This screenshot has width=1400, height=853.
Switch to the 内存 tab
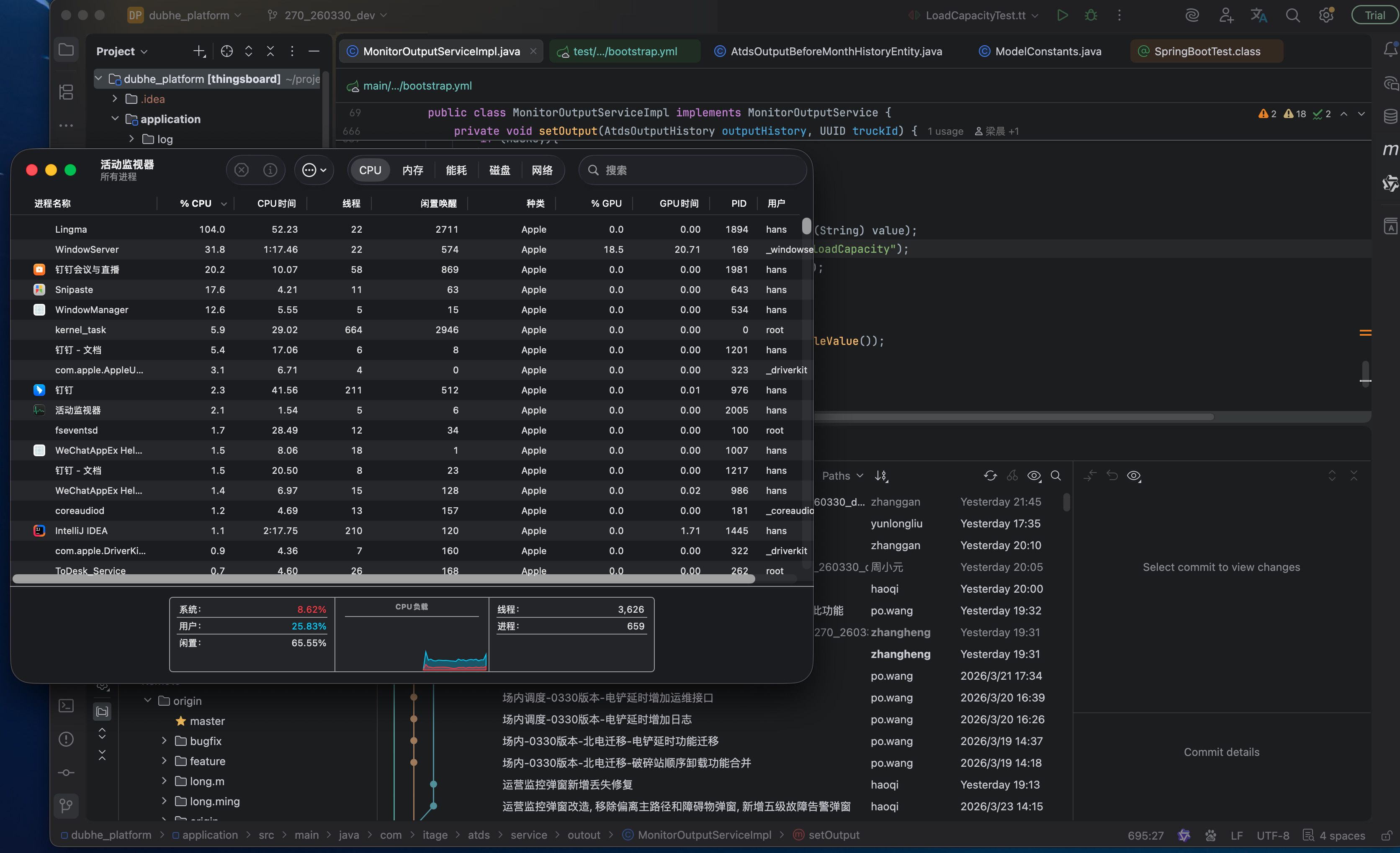[412, 170]
